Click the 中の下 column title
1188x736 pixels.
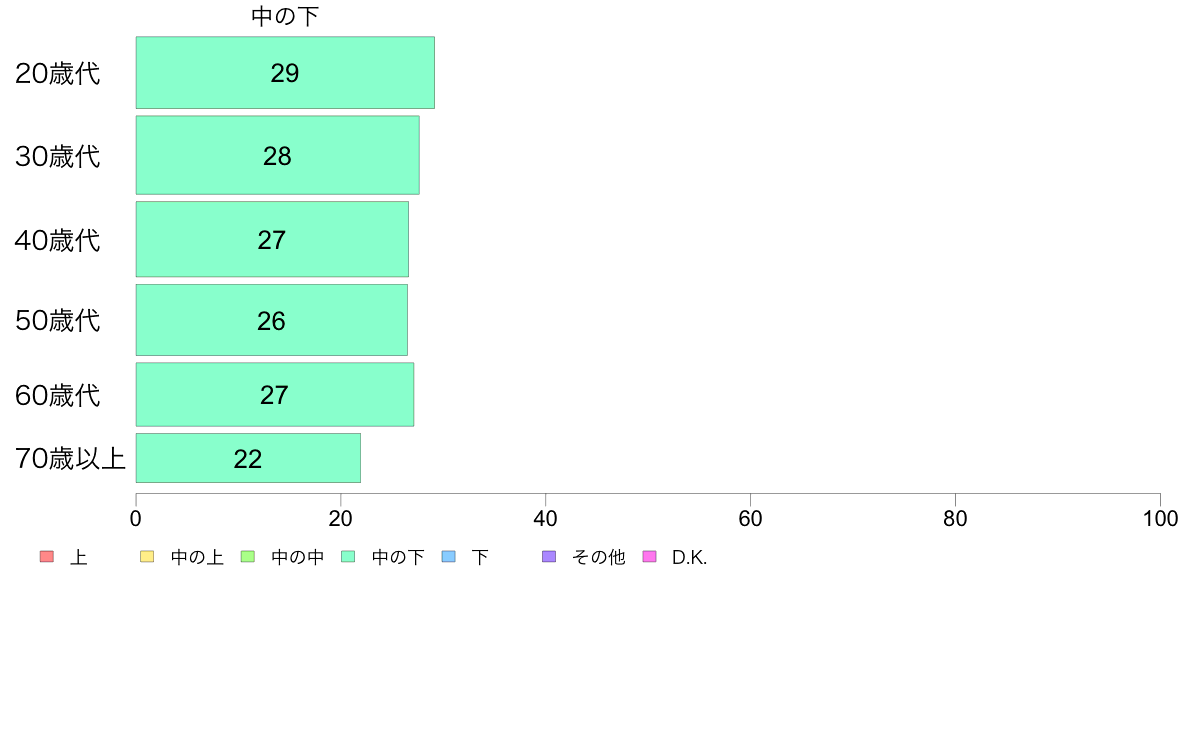click(285, 16)
